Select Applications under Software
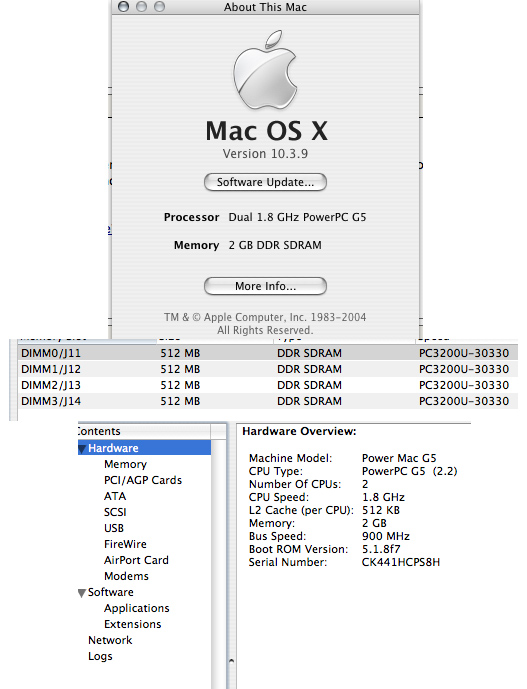 click(x=137, y=608)
